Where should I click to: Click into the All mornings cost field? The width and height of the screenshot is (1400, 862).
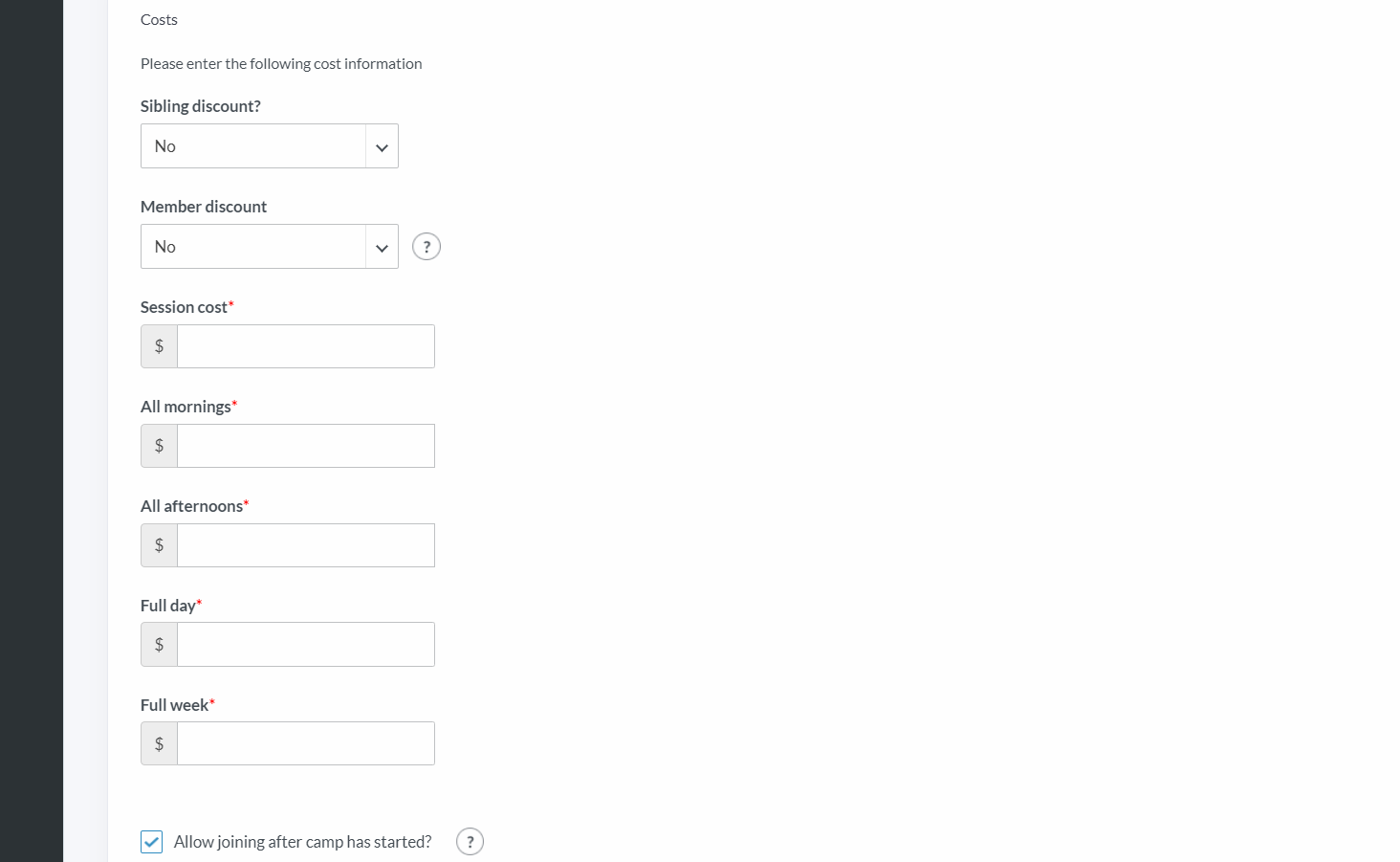point(306,446)
